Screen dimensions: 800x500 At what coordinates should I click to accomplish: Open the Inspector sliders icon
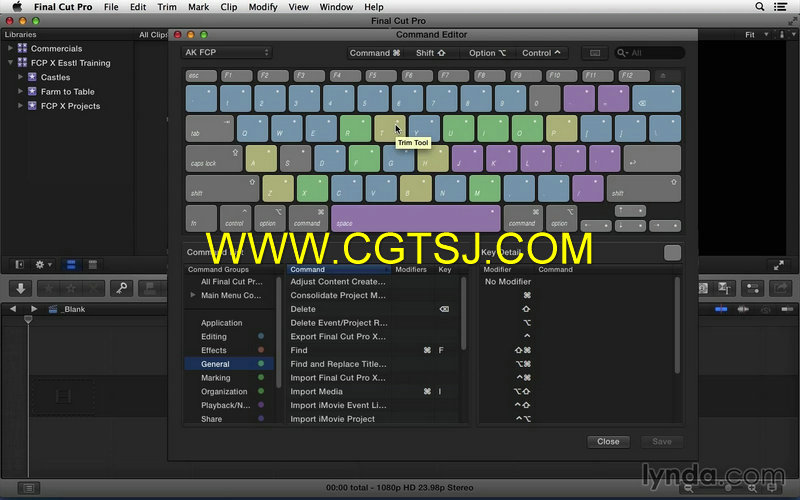753,288
